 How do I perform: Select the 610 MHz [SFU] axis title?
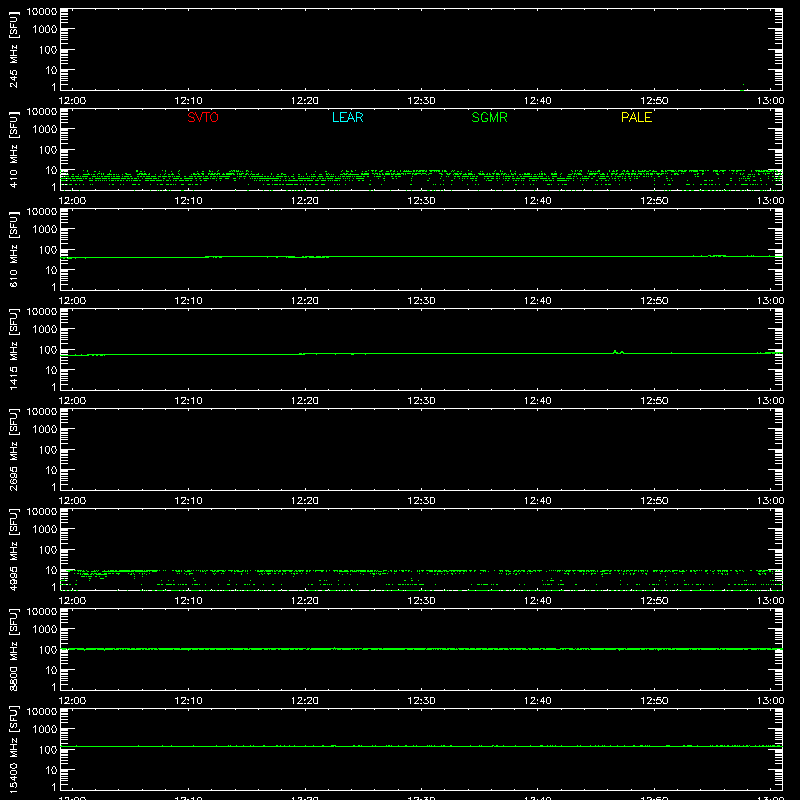(x=13, y=249)
